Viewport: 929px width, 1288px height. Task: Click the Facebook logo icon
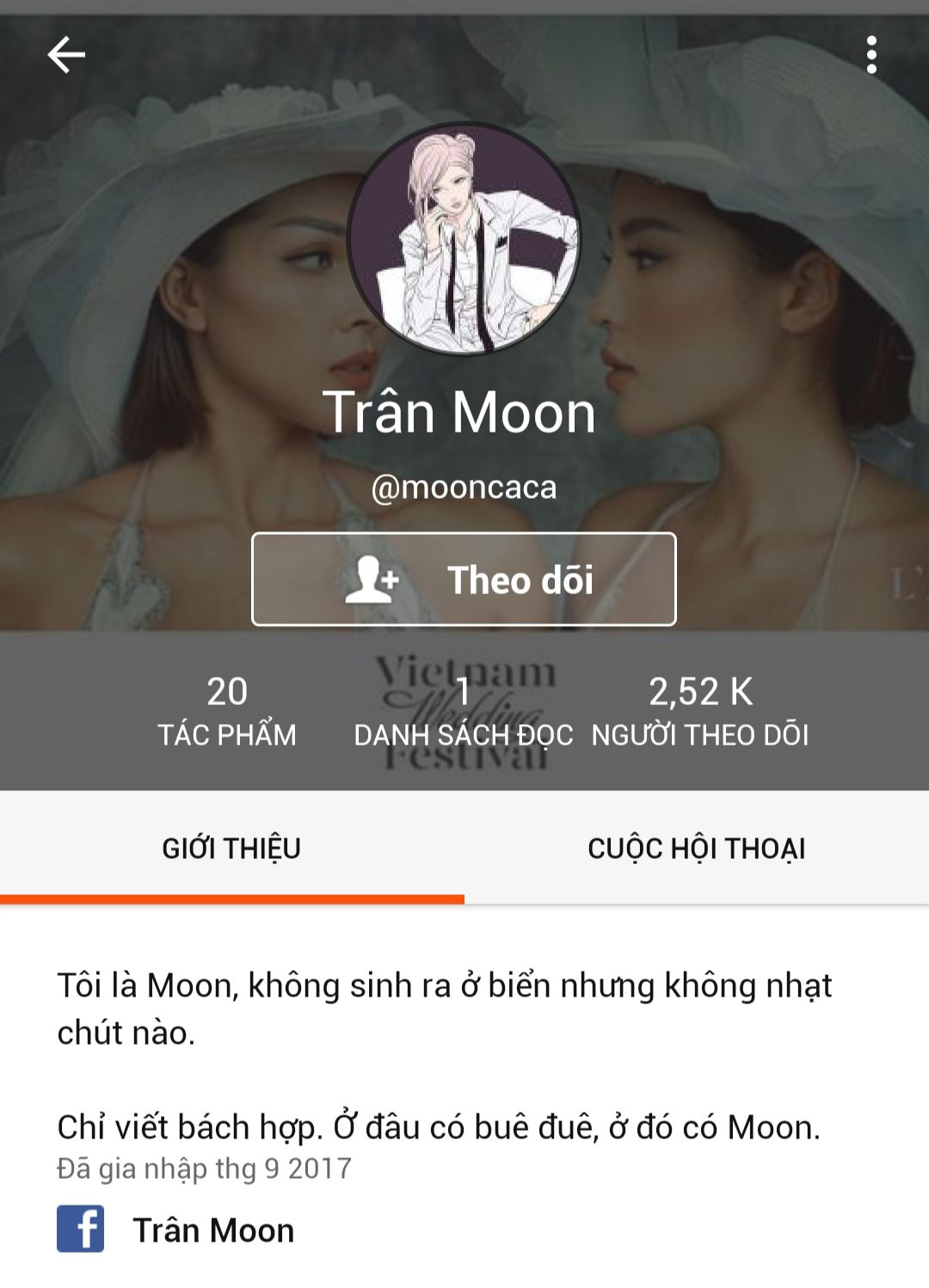(81, 1229)
